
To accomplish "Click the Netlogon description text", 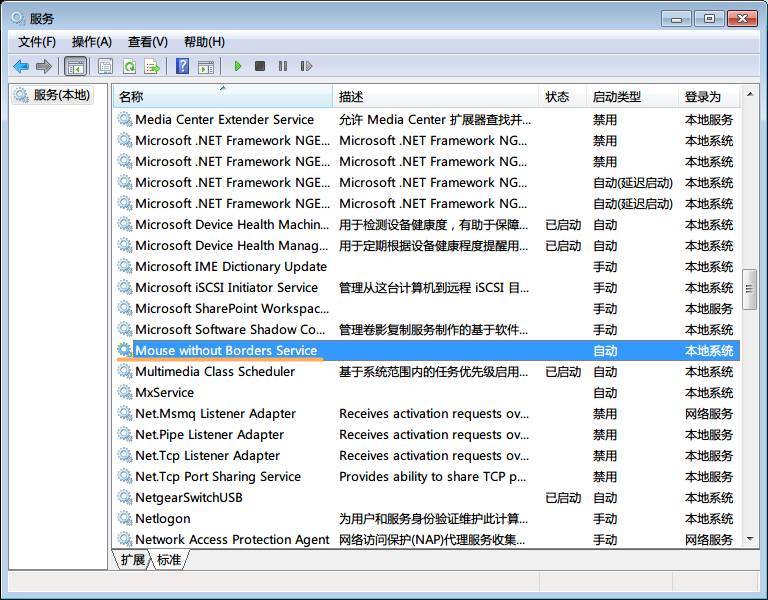I will click(x=433, y=518).
